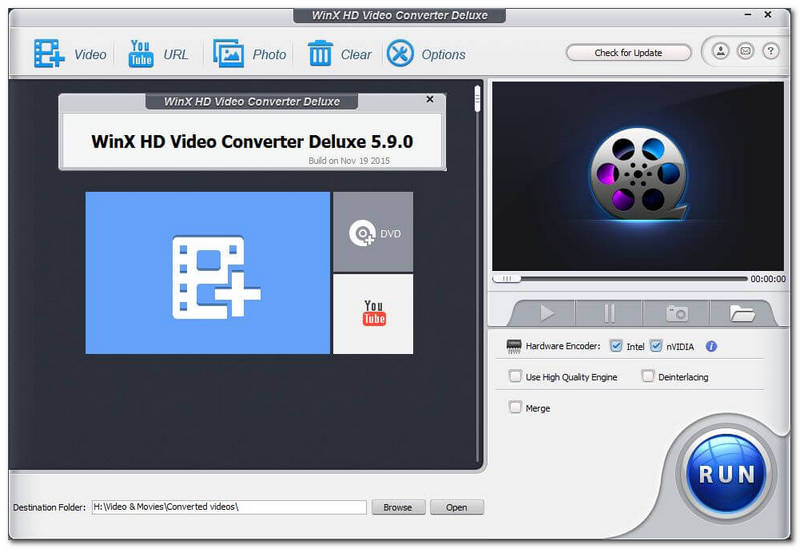Pause the preview video

(609, 313)
